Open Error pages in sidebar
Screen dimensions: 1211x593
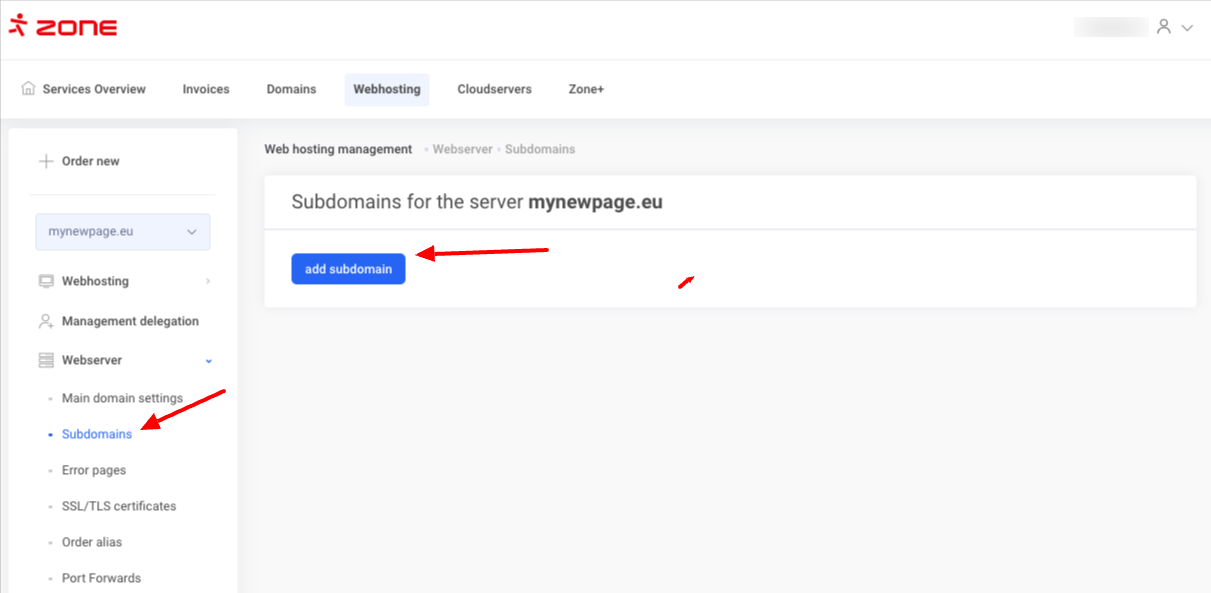94,470
